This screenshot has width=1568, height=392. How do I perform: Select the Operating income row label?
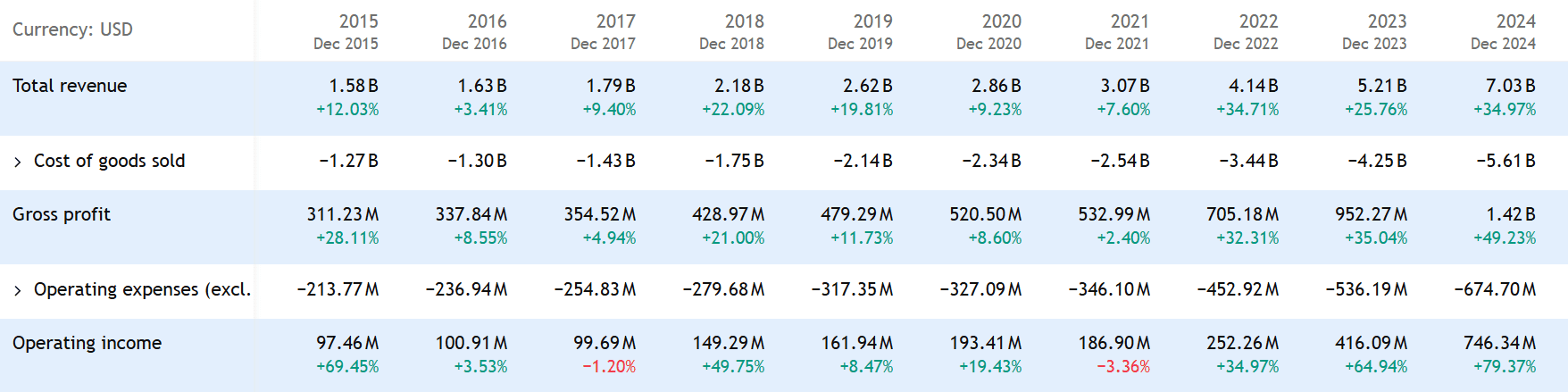pyautogui.click(x=87, y=343)
